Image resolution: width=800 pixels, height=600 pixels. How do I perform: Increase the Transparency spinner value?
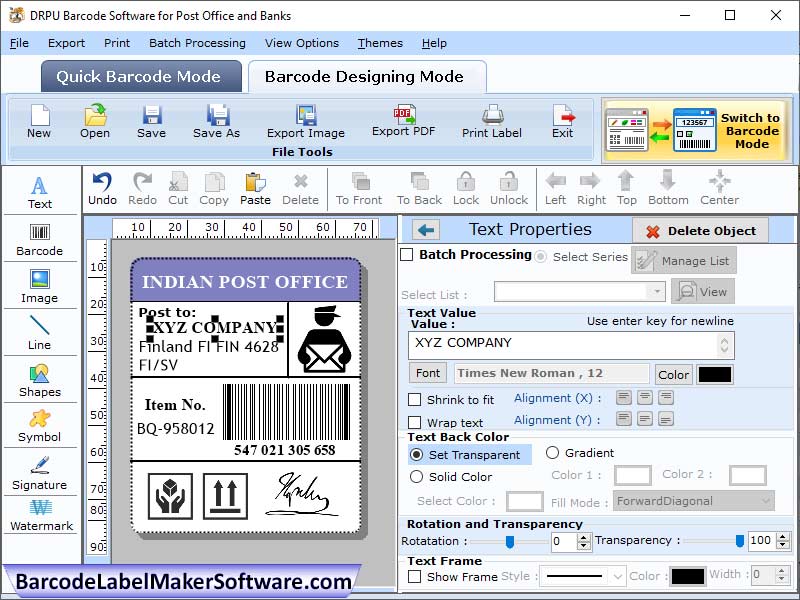coord(783,537)
